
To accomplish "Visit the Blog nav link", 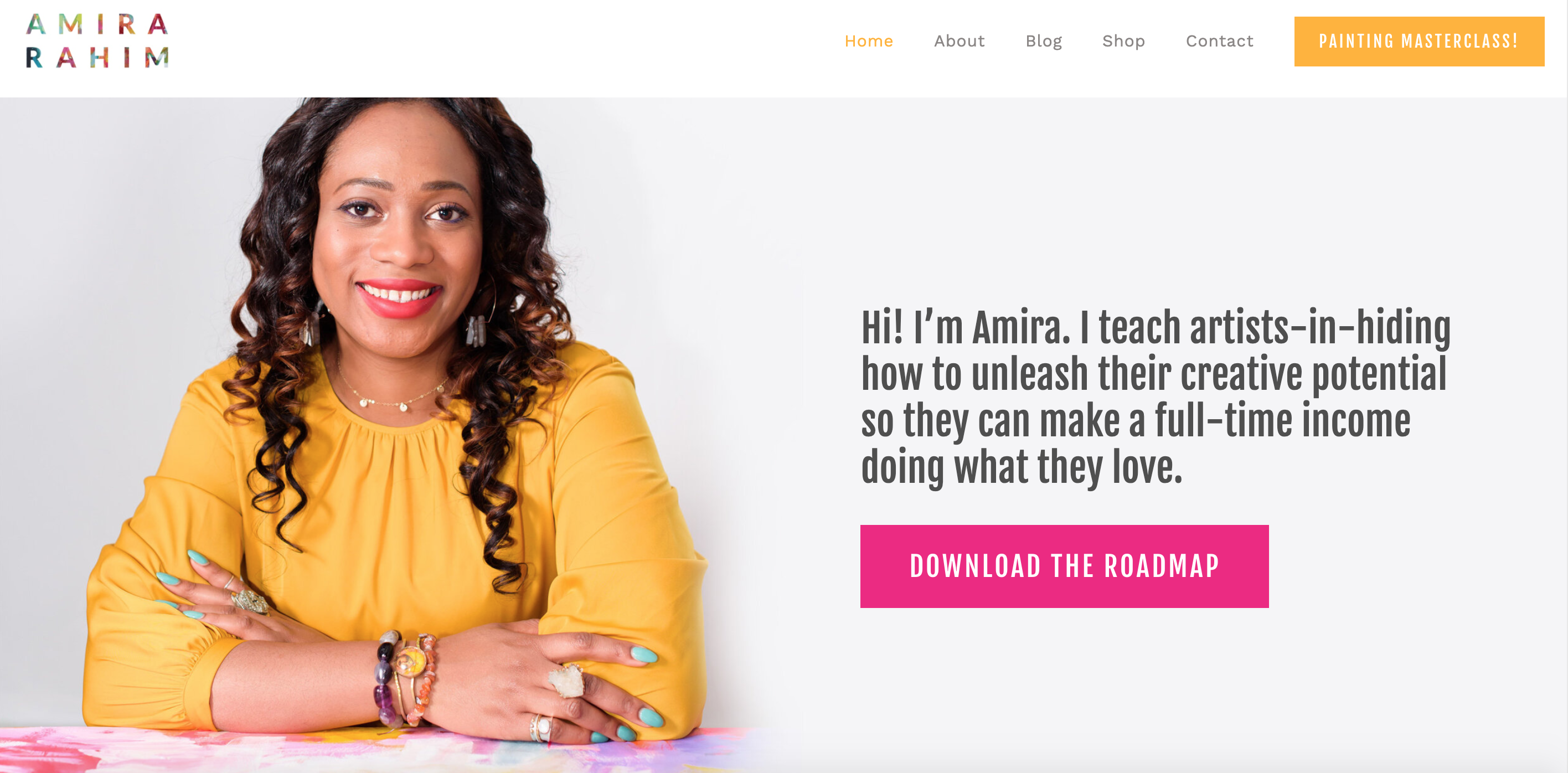I will click(x=1043, y=42).
